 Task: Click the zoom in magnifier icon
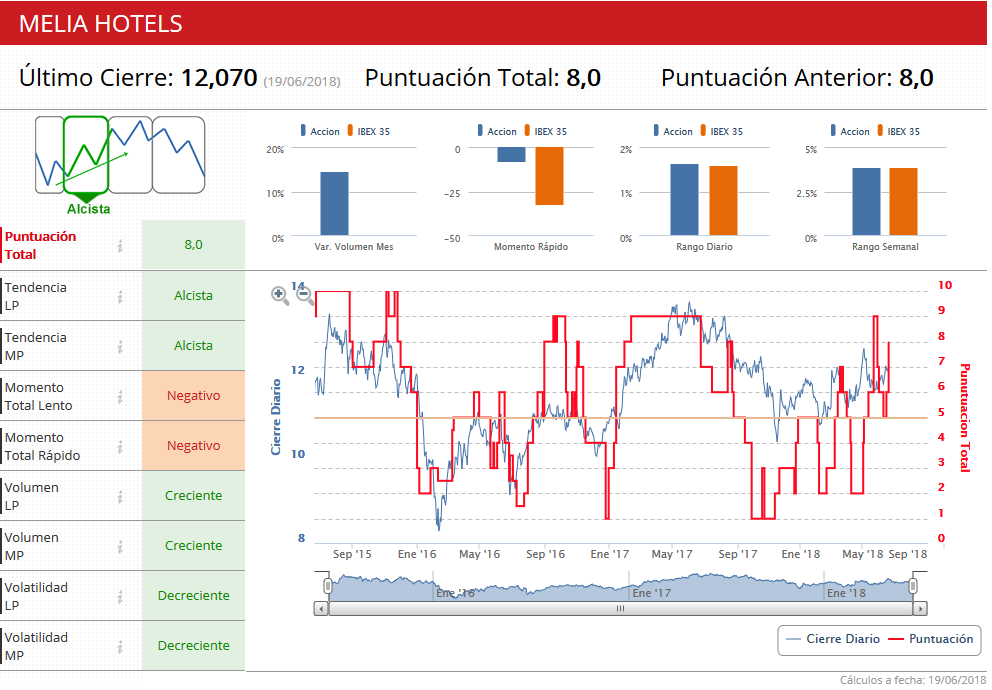[x=280, y=295]
